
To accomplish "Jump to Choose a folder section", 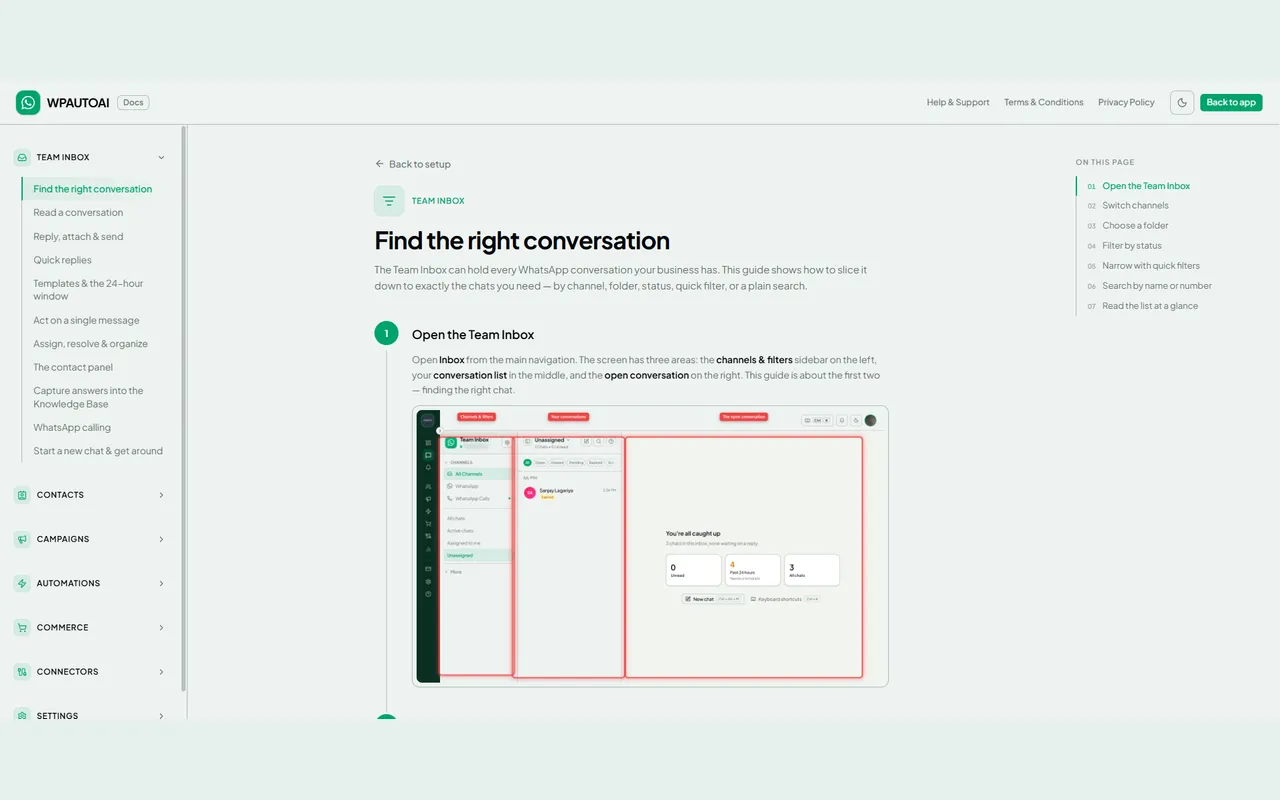I will click(x=1135, y=225).
